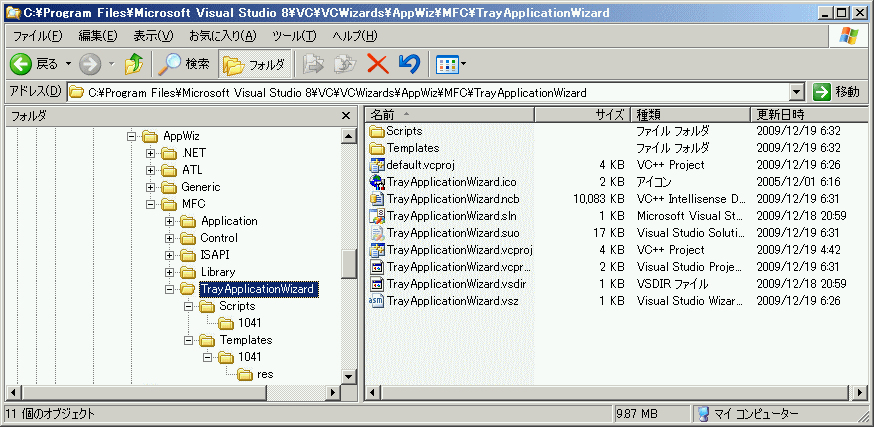
Task: Select the Scripts folder icon in file list
Action: tap(377, 132)
